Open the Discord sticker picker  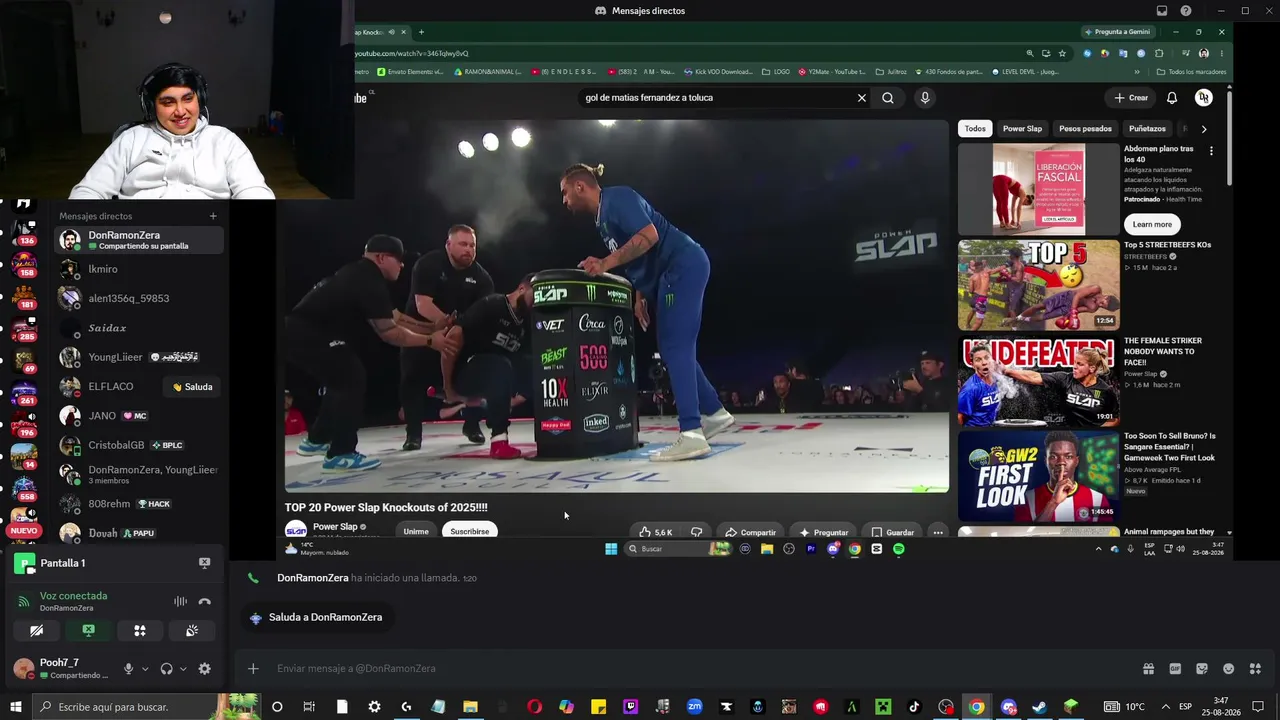(x=1202, y=669)
